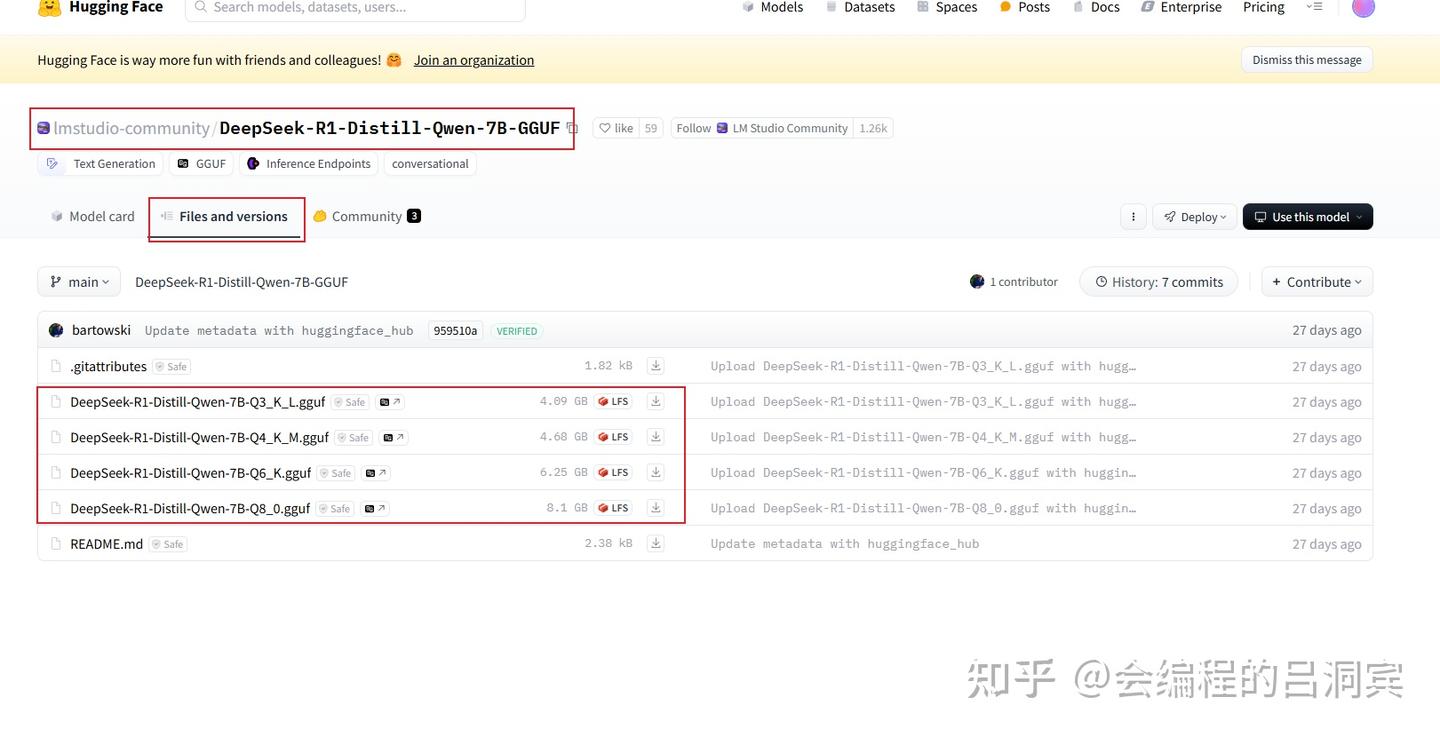Click your profile avatar in the top right
Screen dimensions: 1440x737
tap(1363, 8)
